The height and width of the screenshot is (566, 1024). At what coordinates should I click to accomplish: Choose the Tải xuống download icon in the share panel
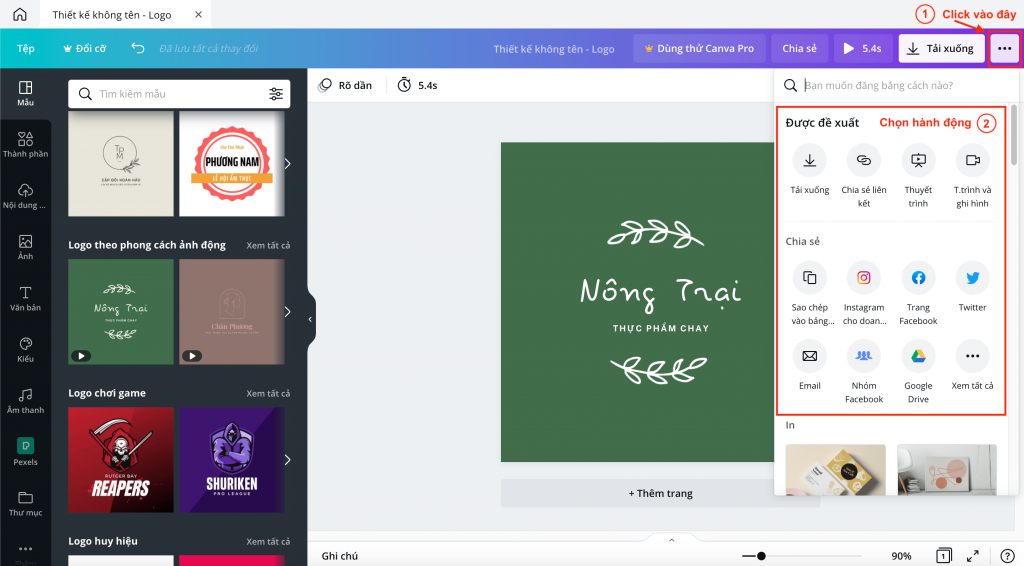[810, 160]
